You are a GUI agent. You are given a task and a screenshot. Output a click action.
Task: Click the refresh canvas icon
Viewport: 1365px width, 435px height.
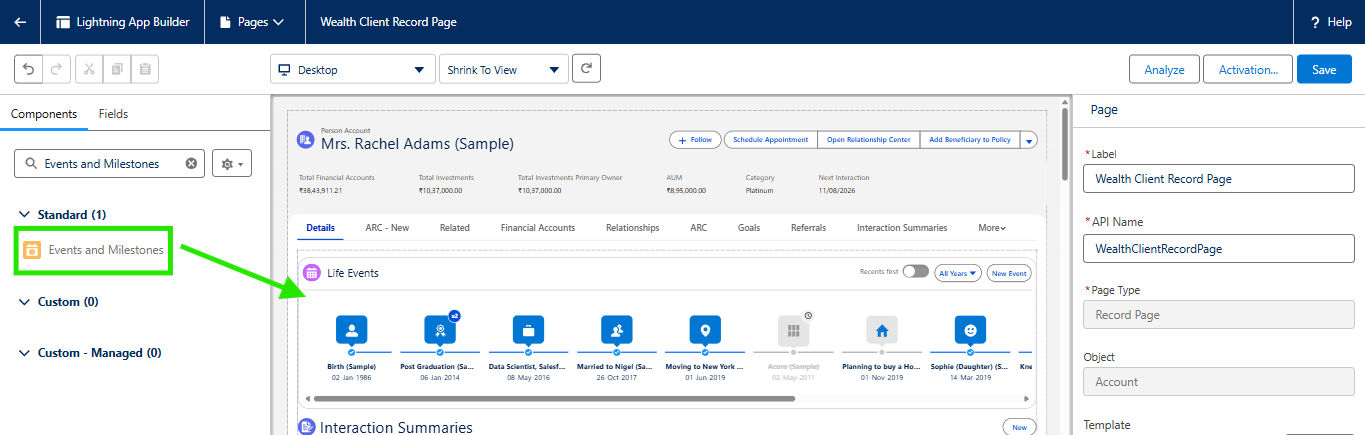pyautogui.click(x=586, y=69)
